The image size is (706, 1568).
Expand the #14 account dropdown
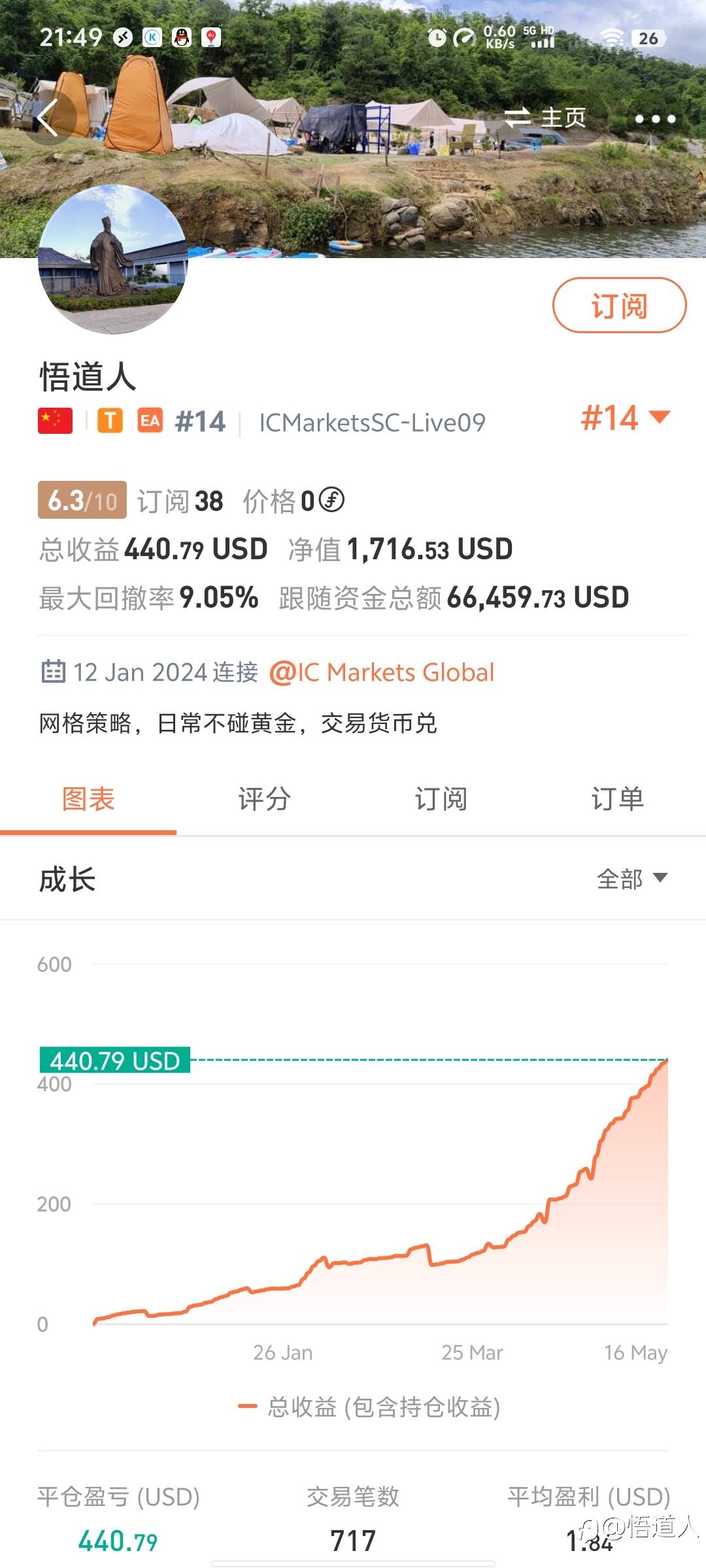tap(626, 417)
